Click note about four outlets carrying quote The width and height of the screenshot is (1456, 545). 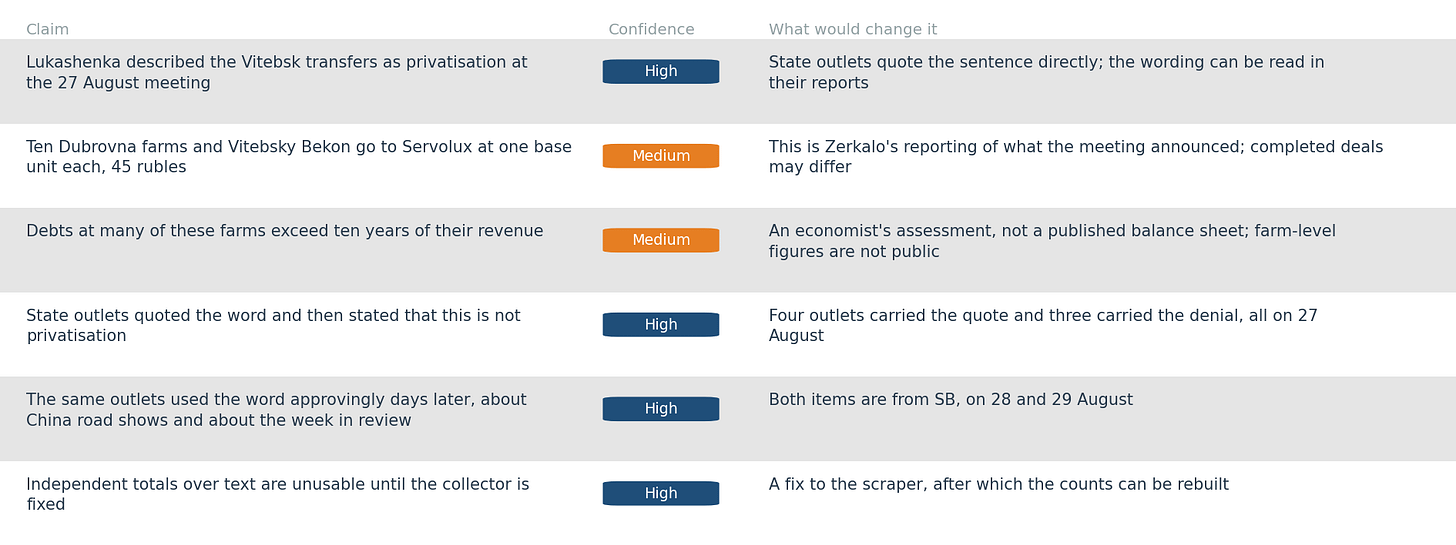tap(1043, 326)
